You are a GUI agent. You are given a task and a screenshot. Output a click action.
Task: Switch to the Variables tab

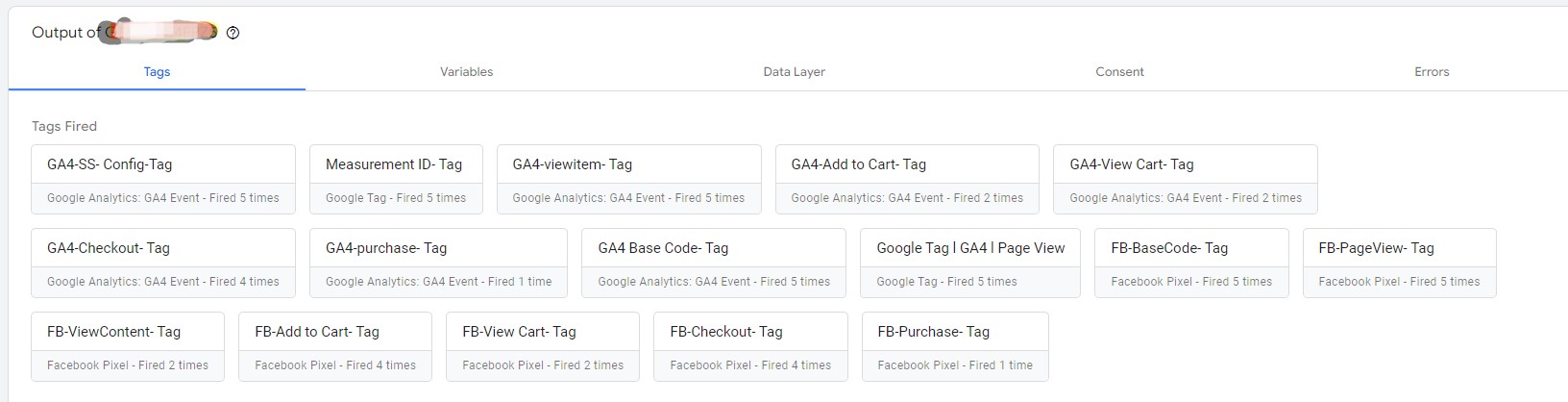466,72
